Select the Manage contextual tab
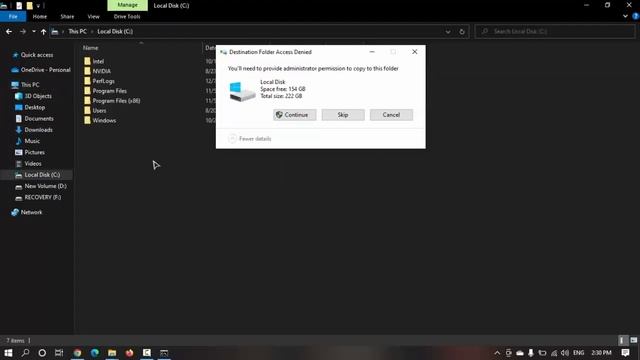 [x=127, y=5]
